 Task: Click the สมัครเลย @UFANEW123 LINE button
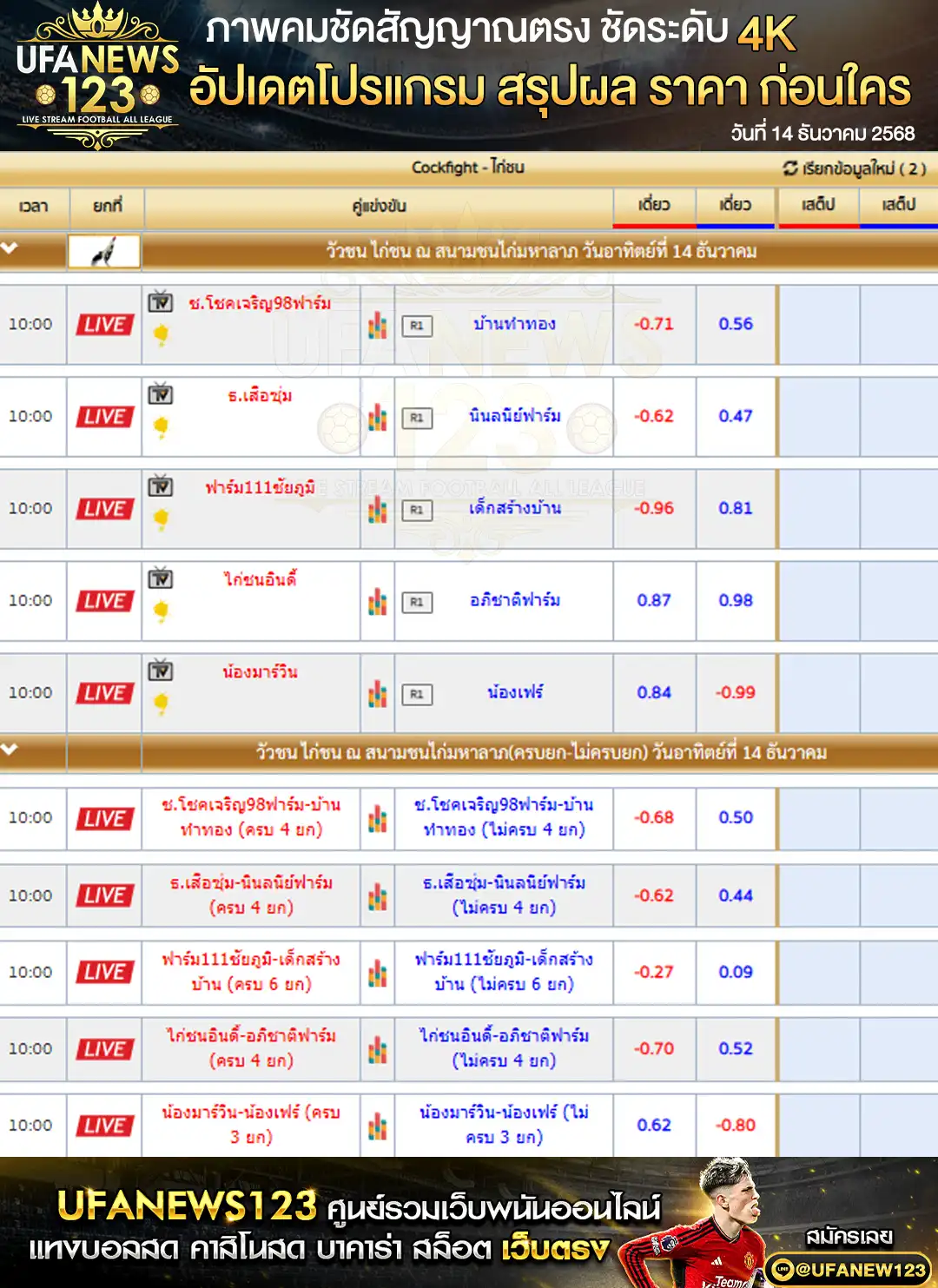pyautogui.click(x=848, y=1268)
